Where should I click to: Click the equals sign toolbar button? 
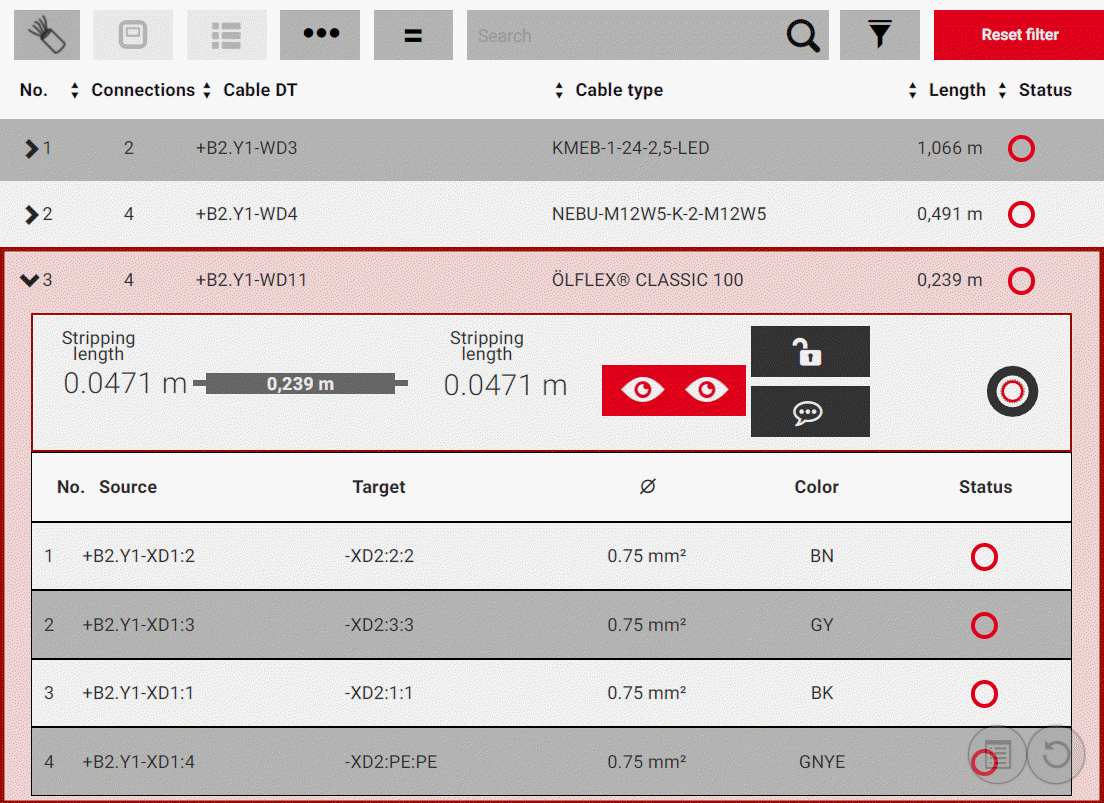413,35
